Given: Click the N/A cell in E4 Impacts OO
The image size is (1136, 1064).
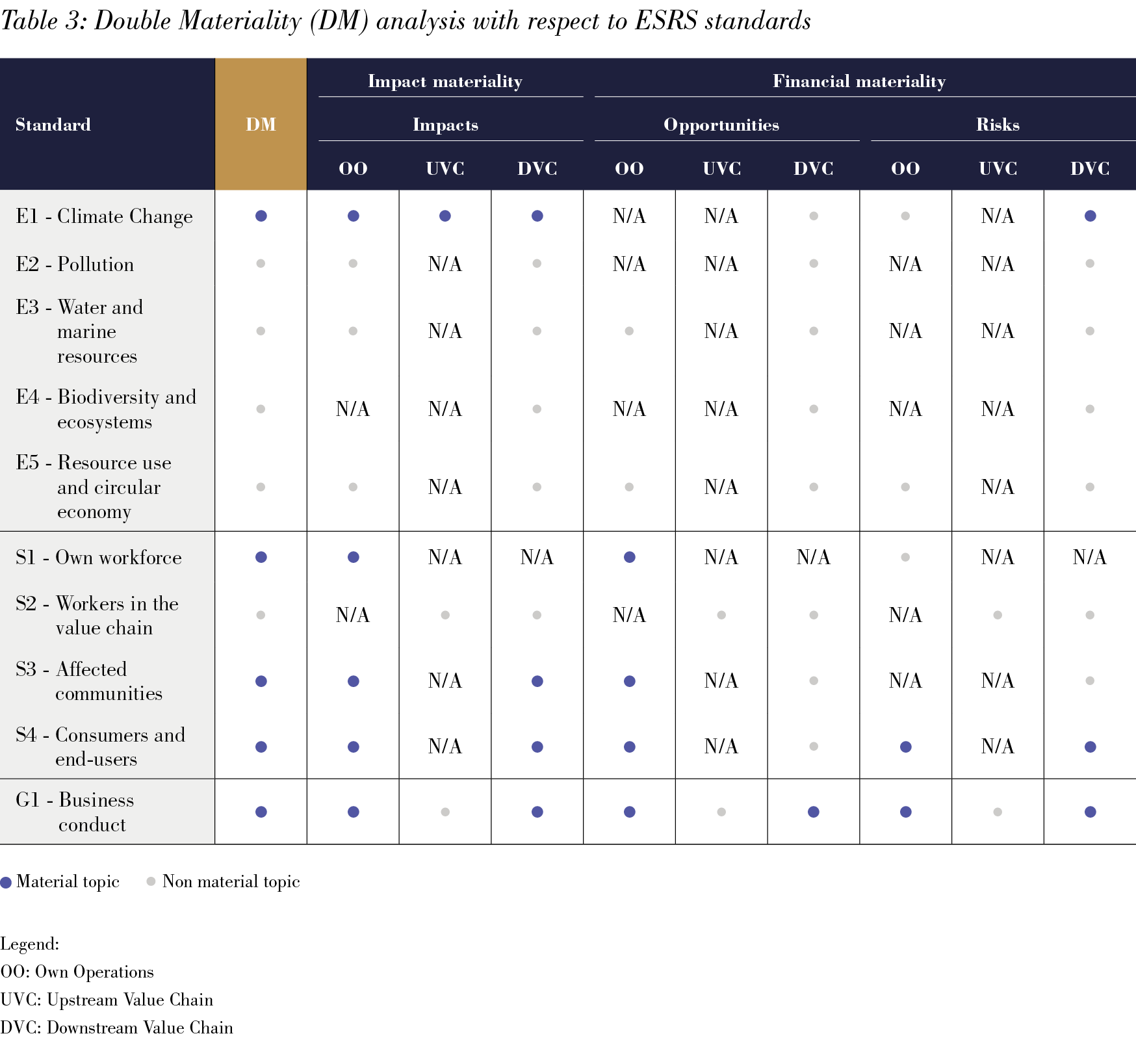Looking at the screenshot, I should click(353, 409).
